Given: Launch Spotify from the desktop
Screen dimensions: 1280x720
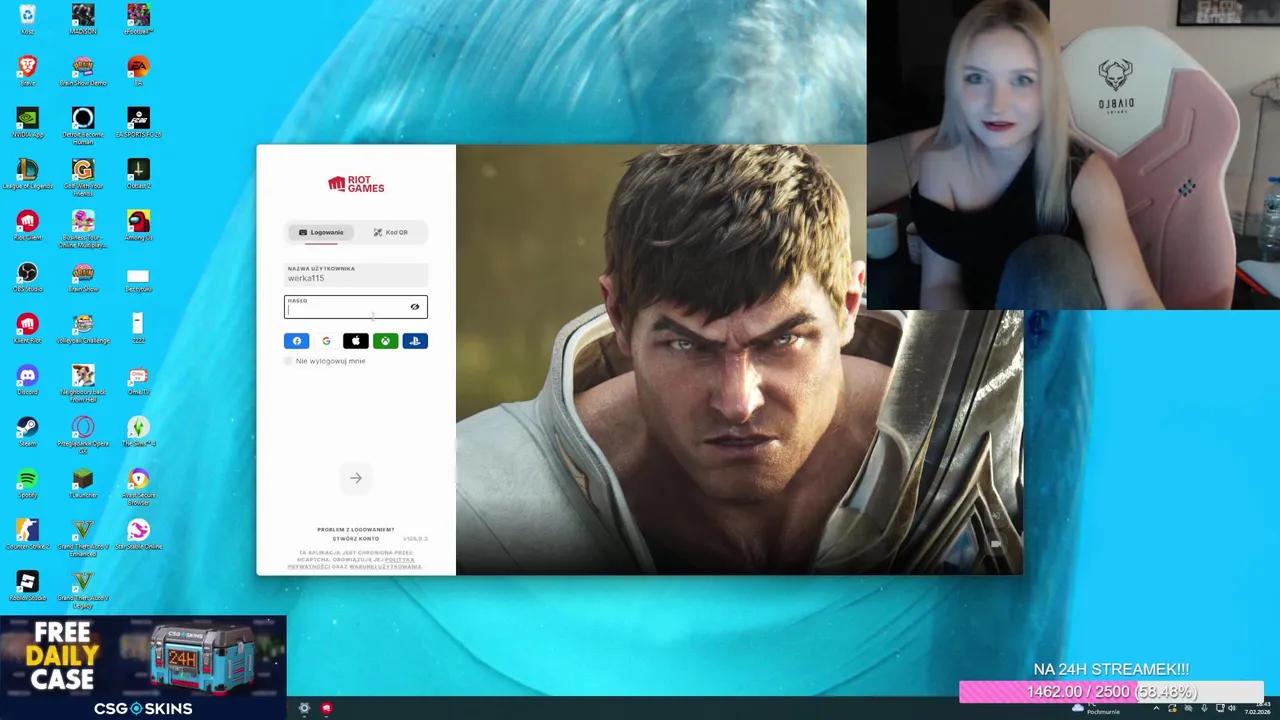Looking at the screenshot, I should (27, 483).
